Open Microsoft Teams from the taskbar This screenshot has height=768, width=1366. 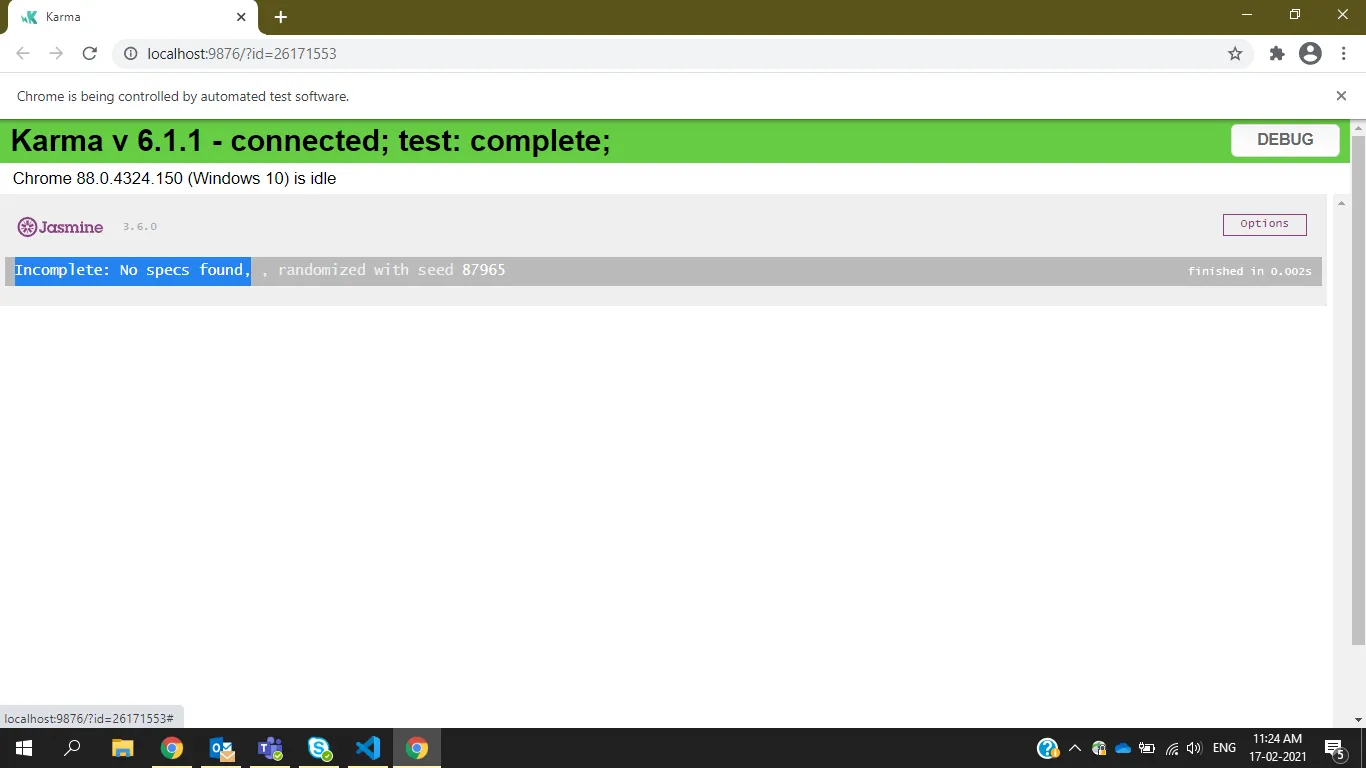coord(270,748)
